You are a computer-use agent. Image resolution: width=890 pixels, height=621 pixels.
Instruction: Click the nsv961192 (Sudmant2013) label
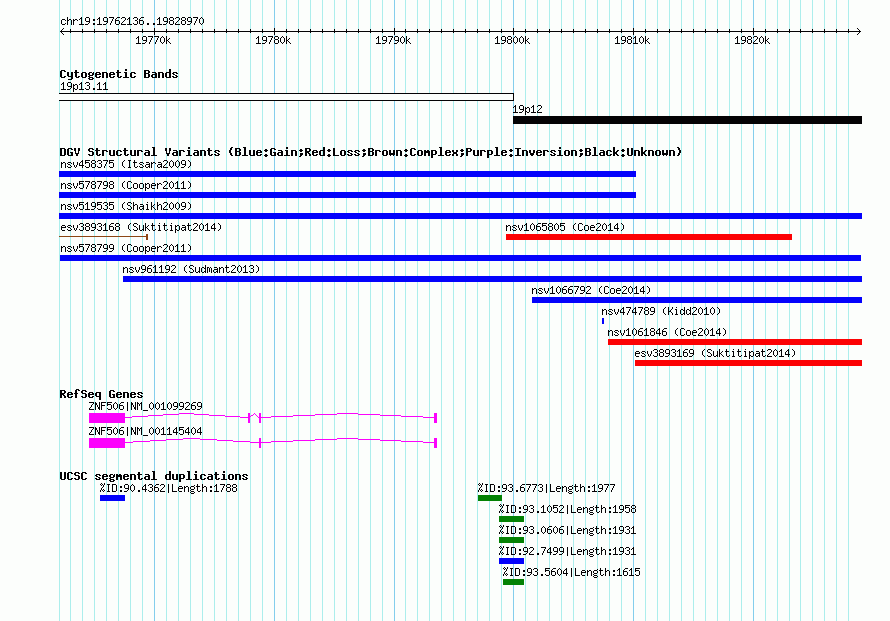click(191, 269)
